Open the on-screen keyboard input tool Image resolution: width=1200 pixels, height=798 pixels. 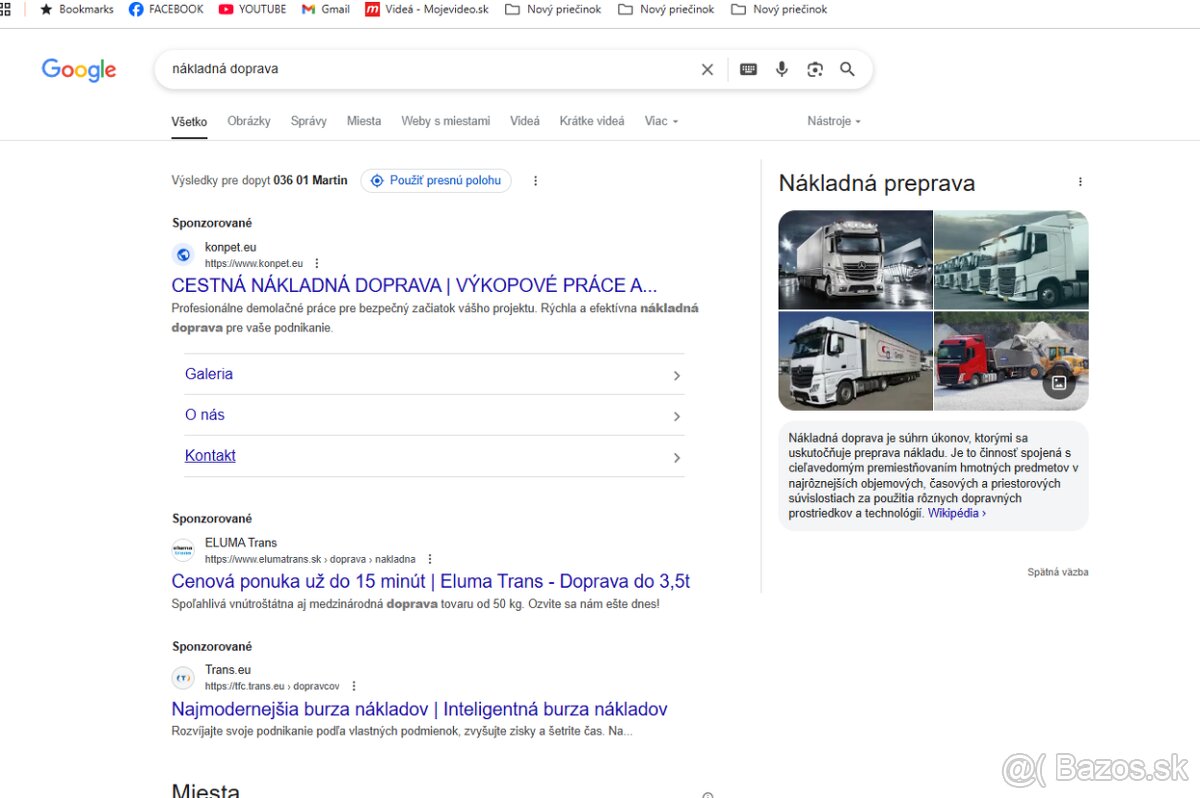[748, 69]
